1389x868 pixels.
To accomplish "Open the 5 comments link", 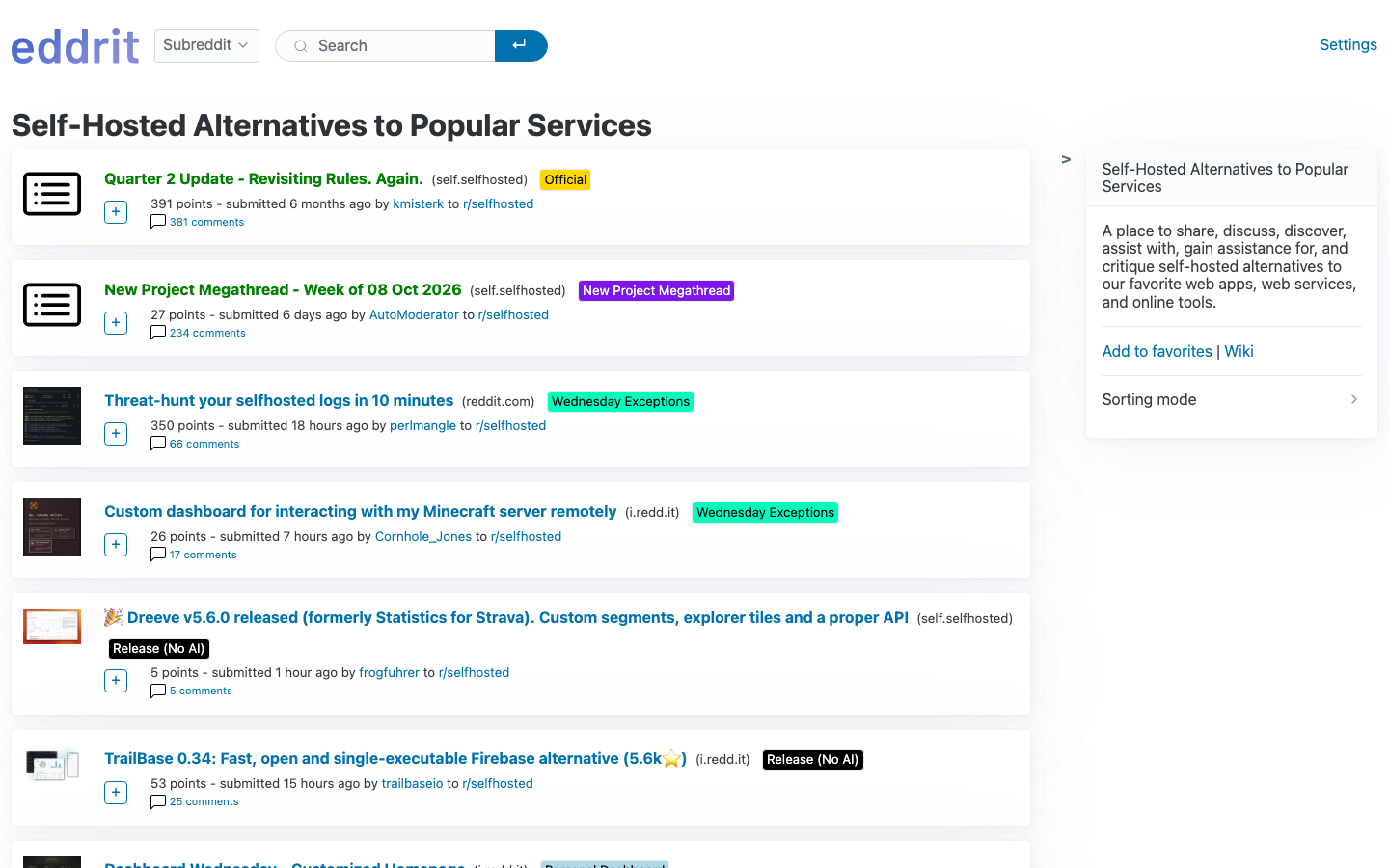I will click(201, 691).
